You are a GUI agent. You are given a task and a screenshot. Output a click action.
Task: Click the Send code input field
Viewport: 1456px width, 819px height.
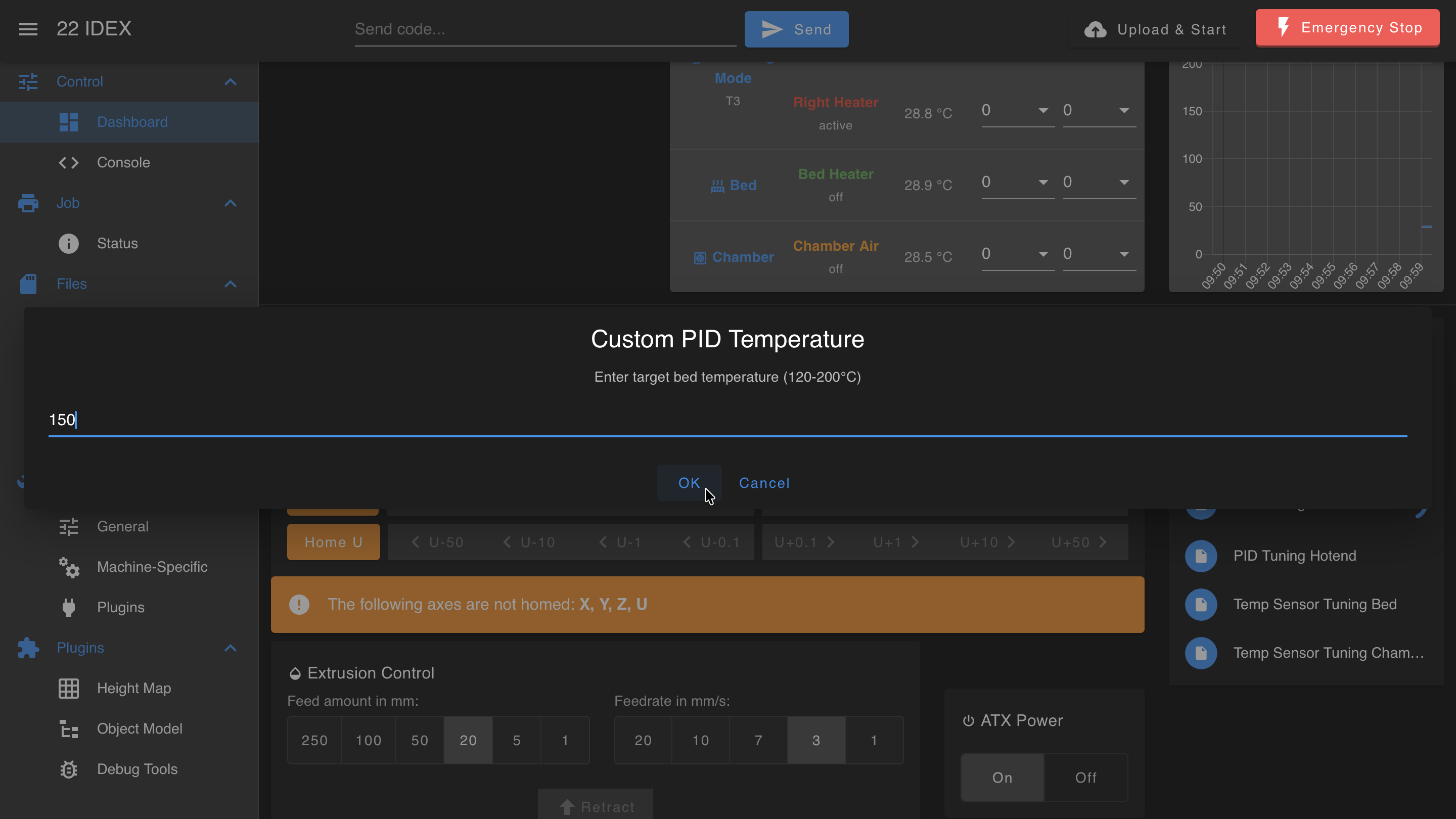tap(545, 29)
